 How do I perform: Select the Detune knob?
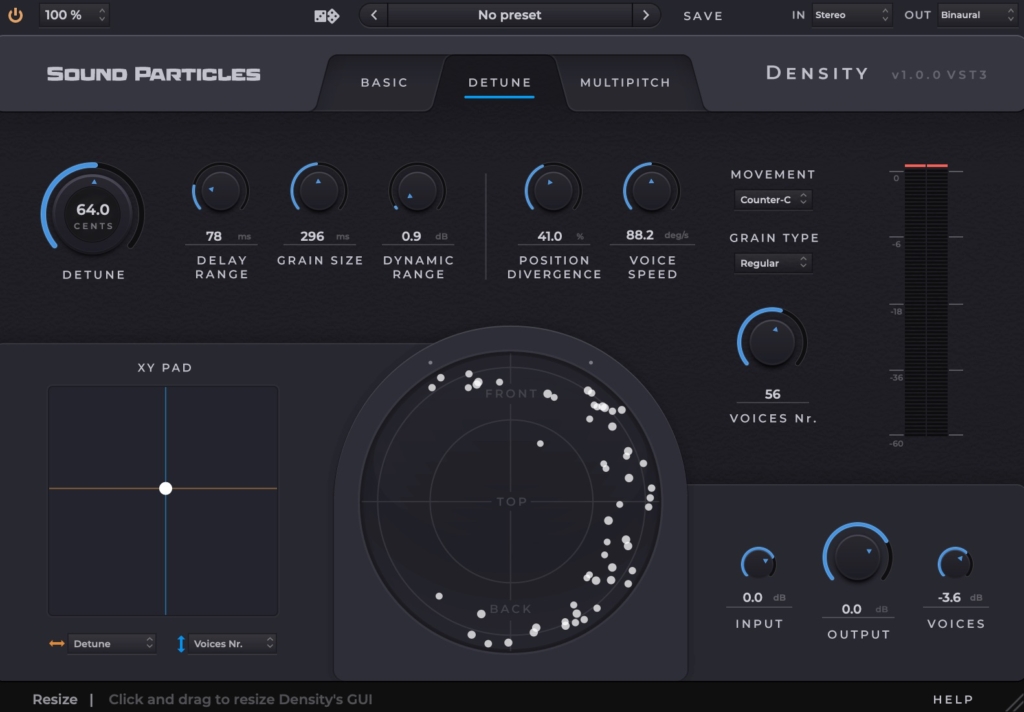click(x=92, y=211)
